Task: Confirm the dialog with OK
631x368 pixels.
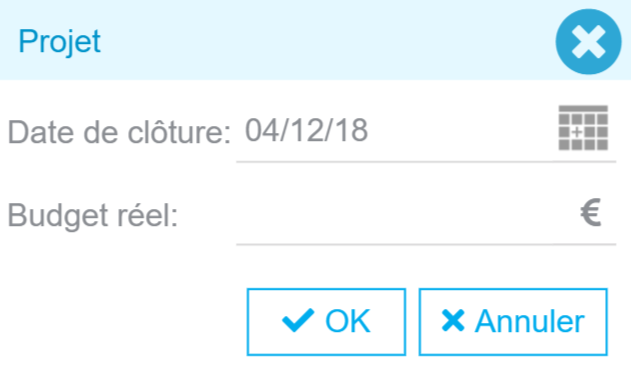Action: 326,322
